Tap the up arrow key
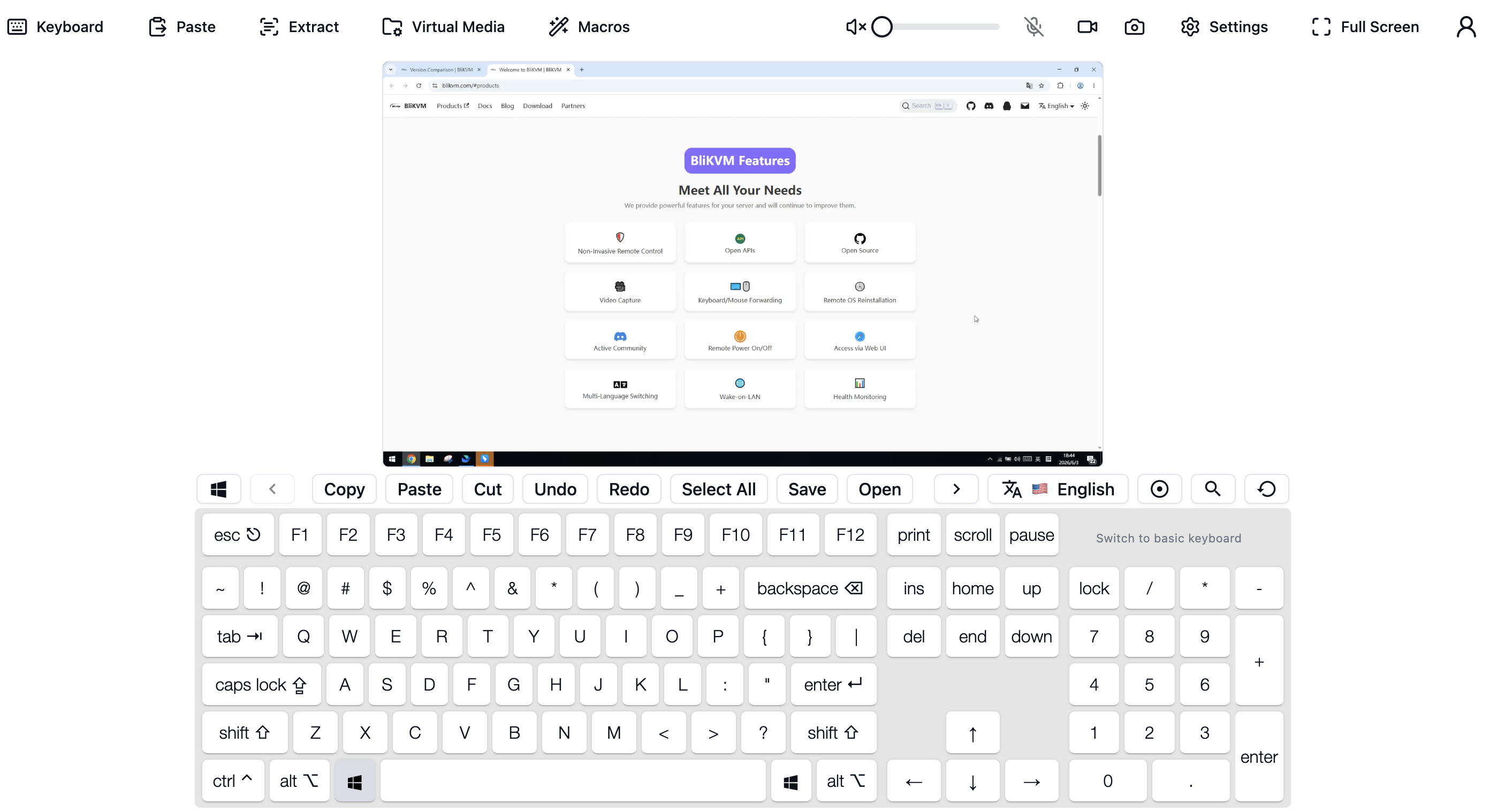The width and height of the screenshot is (1490, 812). coord(973,733)
